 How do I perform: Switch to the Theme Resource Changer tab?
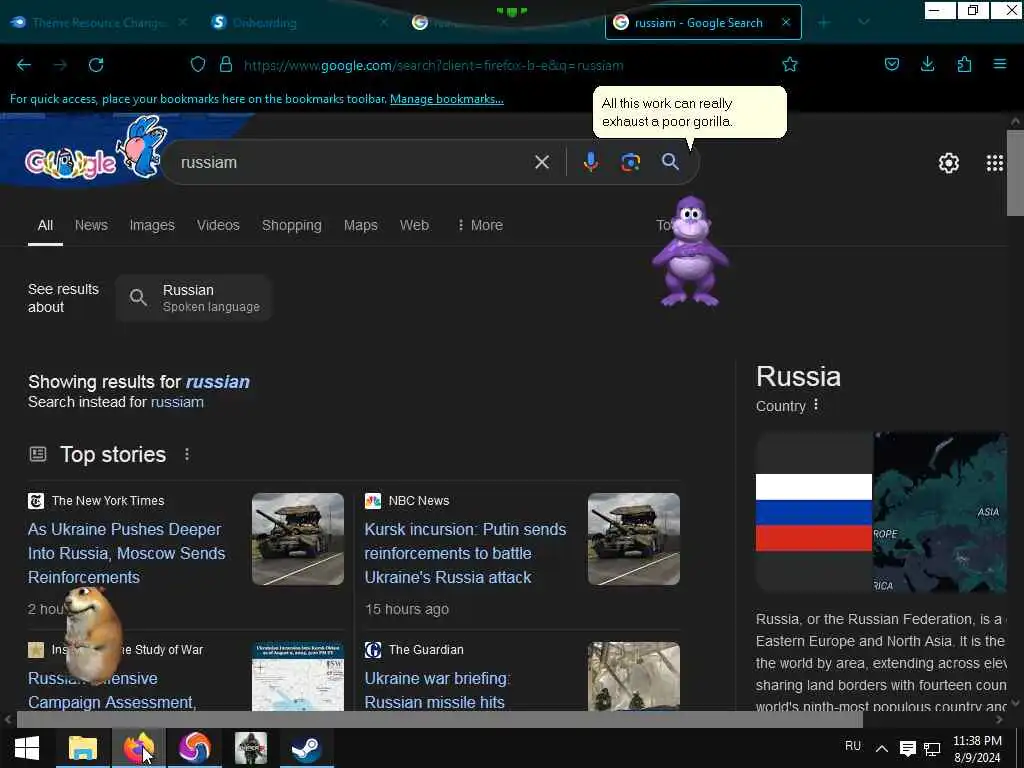[99, 22]
